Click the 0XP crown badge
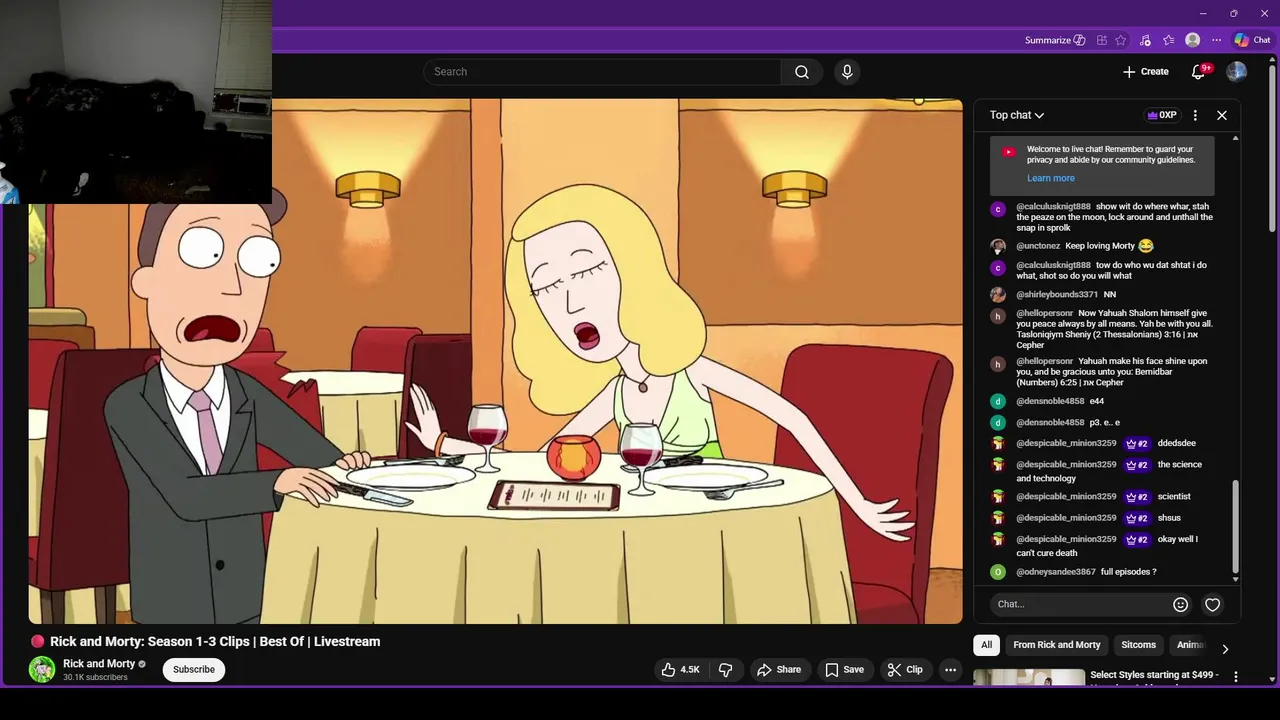This screenshot has height=720, width=1280. click(1162, 115)
